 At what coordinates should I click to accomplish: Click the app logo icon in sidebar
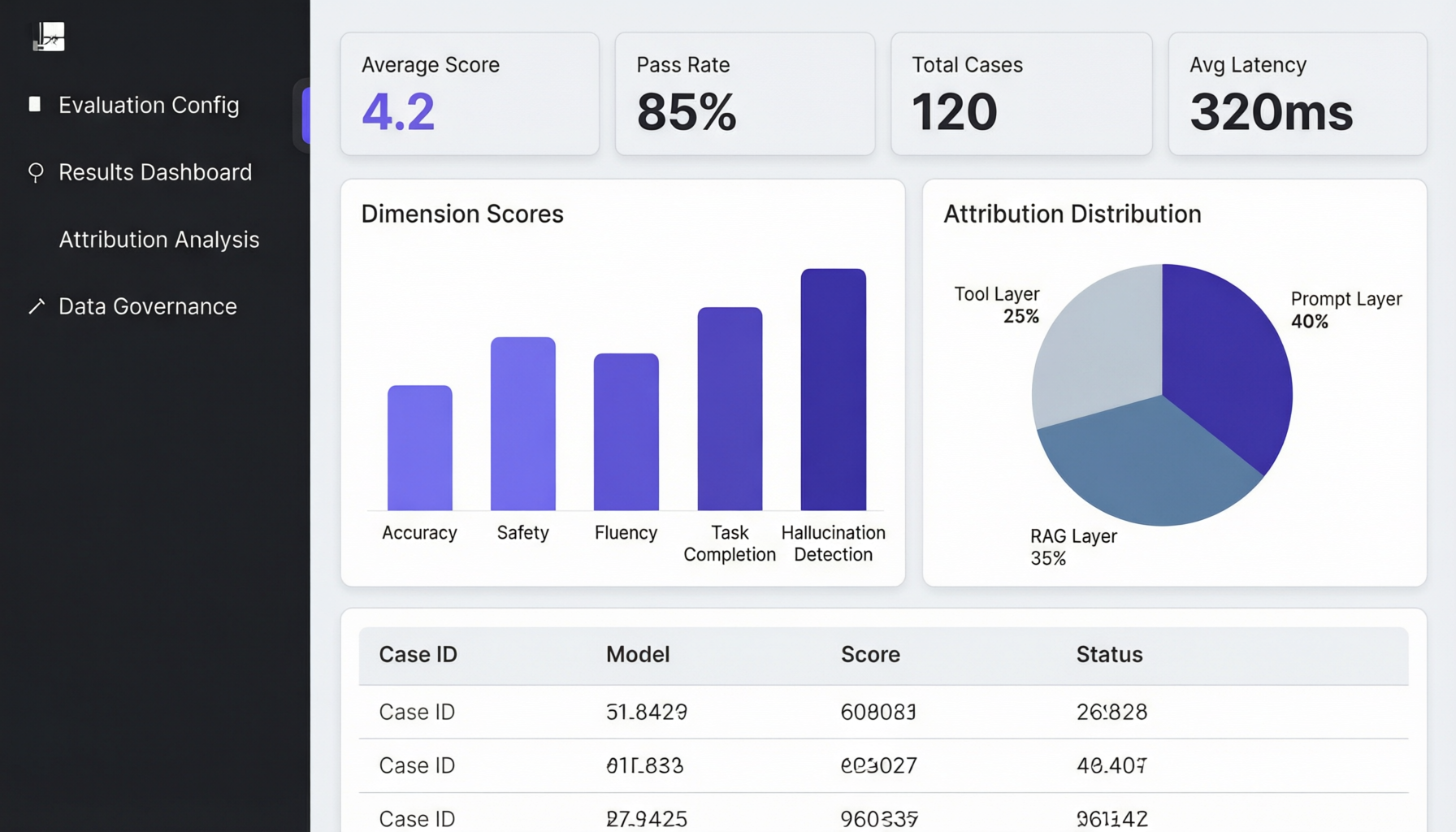49,37
